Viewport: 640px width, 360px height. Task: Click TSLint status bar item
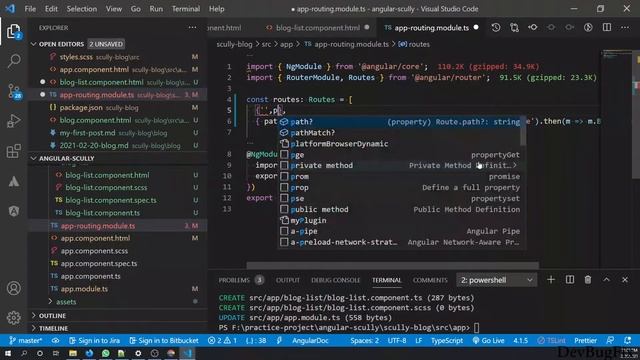[x=551, y=340]
